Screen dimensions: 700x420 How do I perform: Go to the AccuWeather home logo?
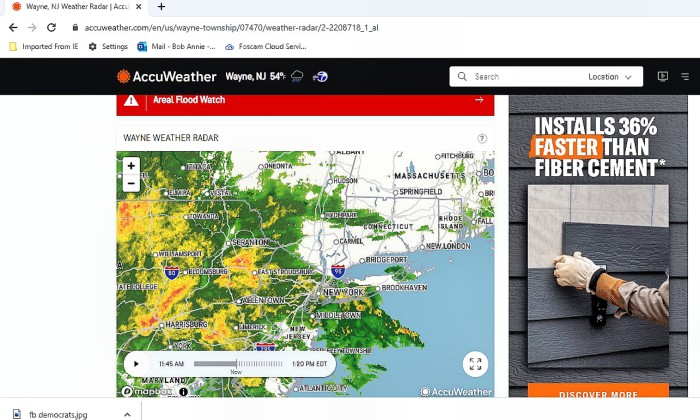coord(167,77)
